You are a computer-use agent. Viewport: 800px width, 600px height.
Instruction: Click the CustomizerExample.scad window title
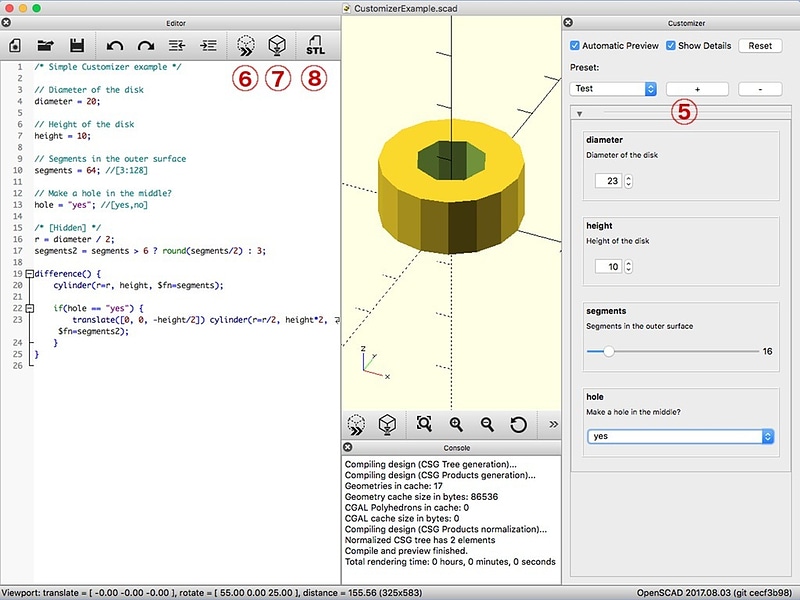(x=406, y=8)
